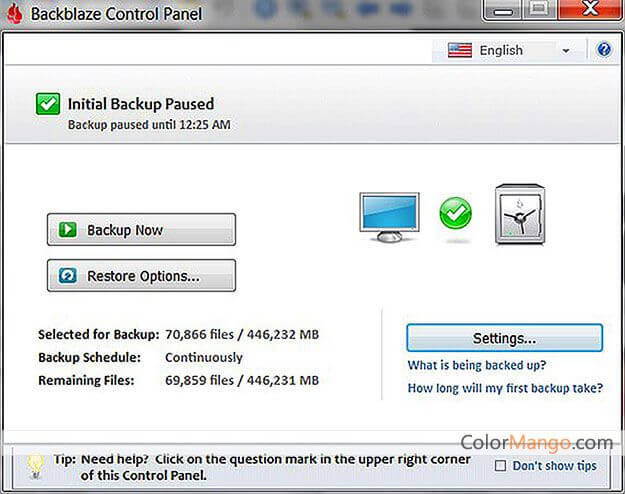The height and width of the screenshot is (494, 625).
Task: Click the lightbulb tip icon
Action: click(35, 462)
